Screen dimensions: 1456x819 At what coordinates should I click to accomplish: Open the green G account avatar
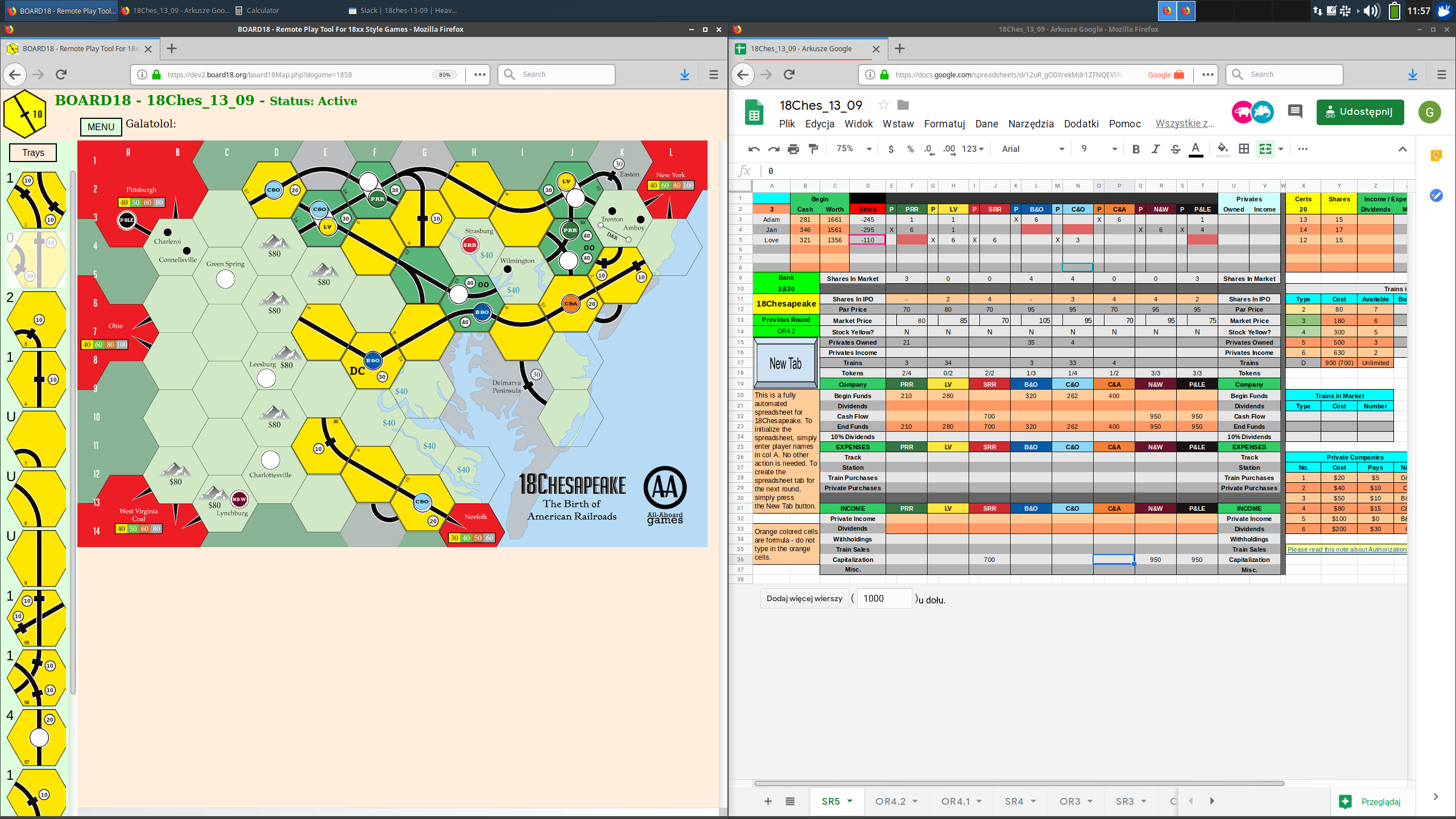click(x=1429, y=112)
